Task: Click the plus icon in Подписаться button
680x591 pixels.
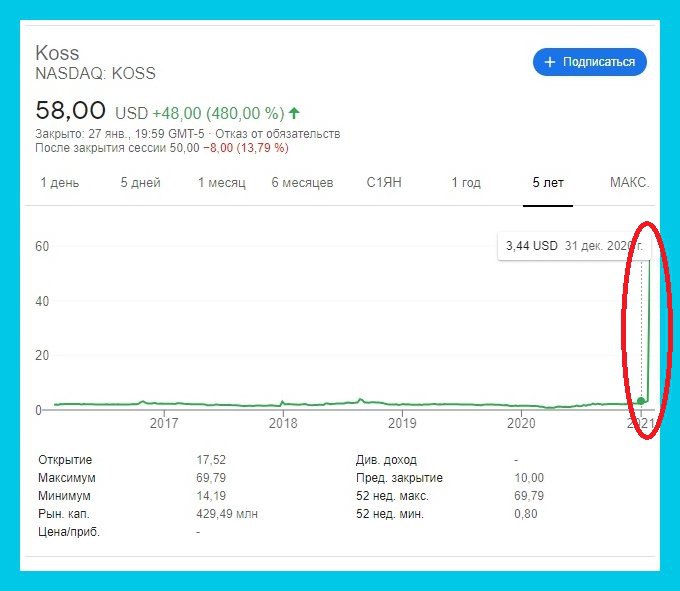Action: point(549,62)
